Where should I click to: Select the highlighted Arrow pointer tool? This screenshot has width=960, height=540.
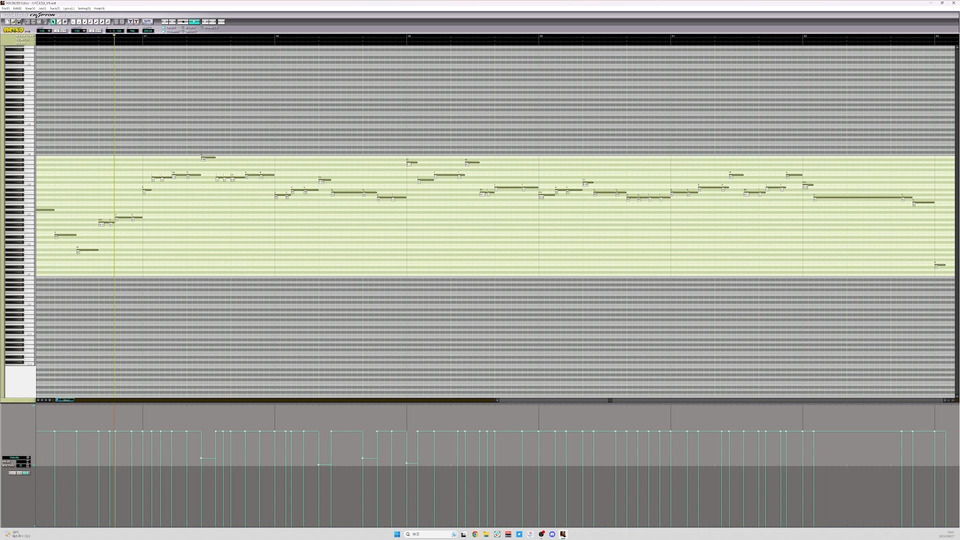pos(53,21)
